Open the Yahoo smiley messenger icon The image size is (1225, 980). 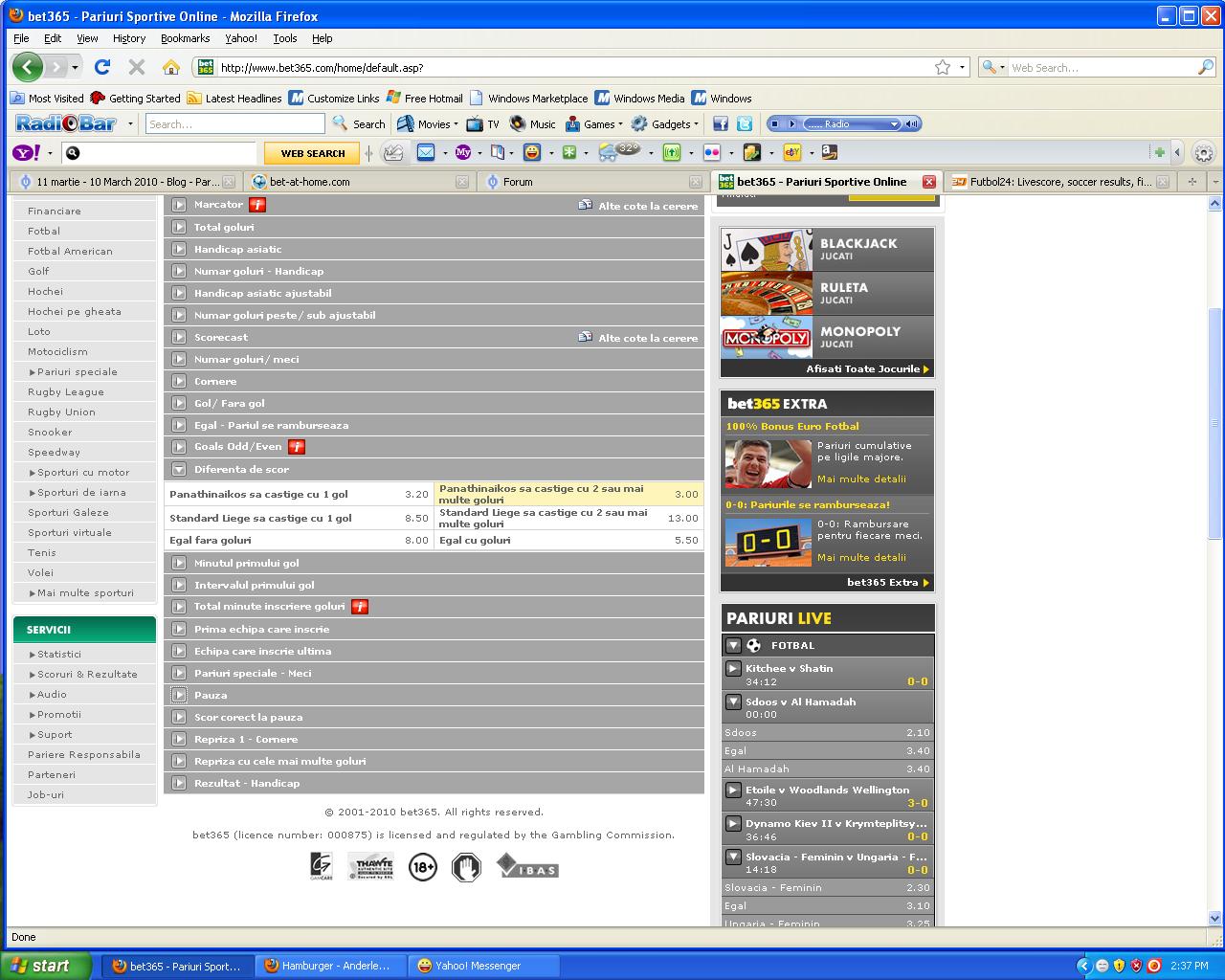532,152
